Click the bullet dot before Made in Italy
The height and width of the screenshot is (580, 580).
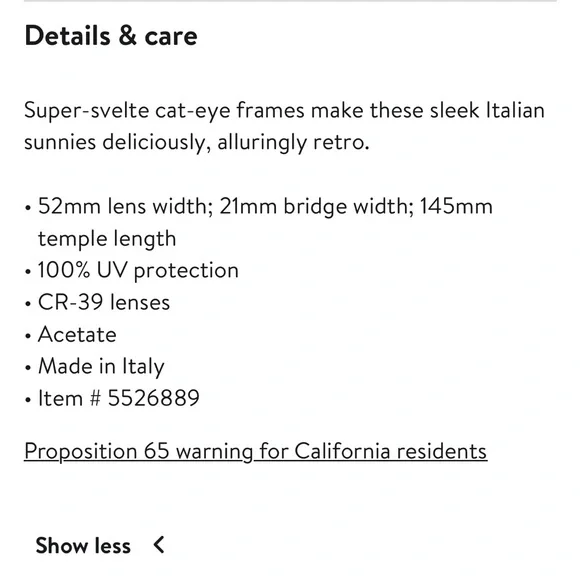click(28, 368)
